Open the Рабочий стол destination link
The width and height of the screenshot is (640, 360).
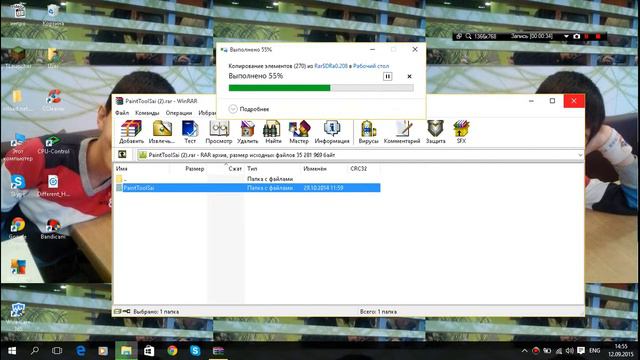click(x=371, y=66)
